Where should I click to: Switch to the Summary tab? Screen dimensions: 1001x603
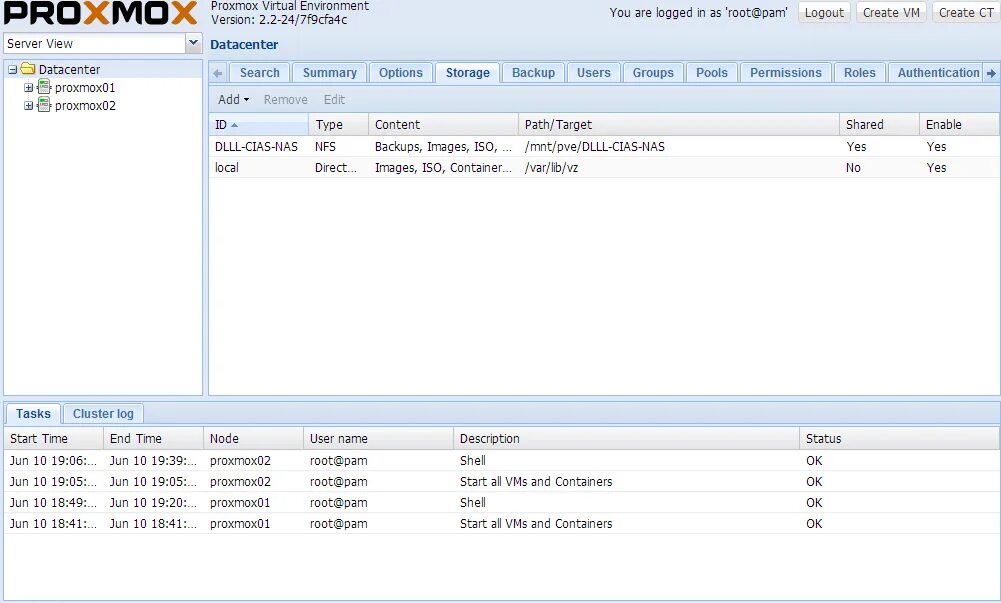[329, 73]
